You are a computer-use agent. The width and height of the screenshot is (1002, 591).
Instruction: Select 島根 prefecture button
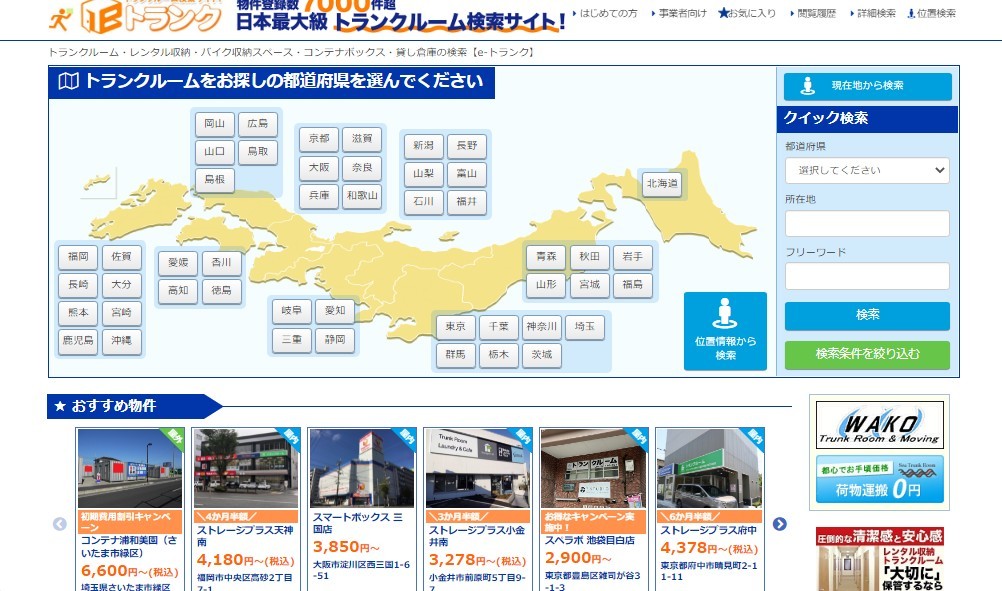pos(215,180)
